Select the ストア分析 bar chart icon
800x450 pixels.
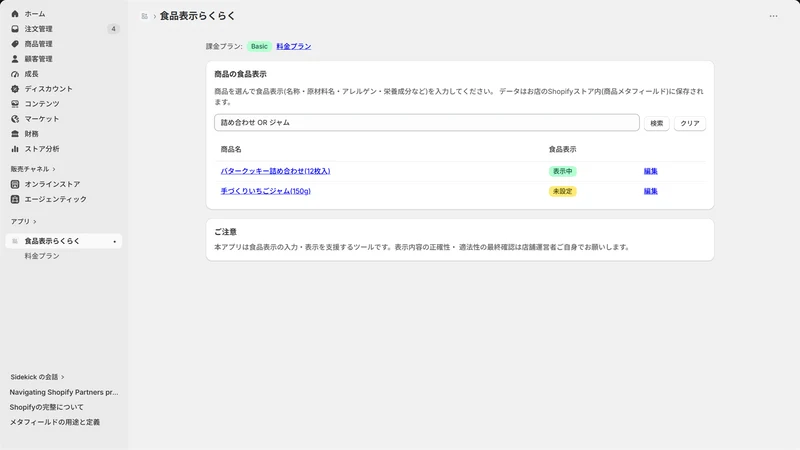coord(15,149)
